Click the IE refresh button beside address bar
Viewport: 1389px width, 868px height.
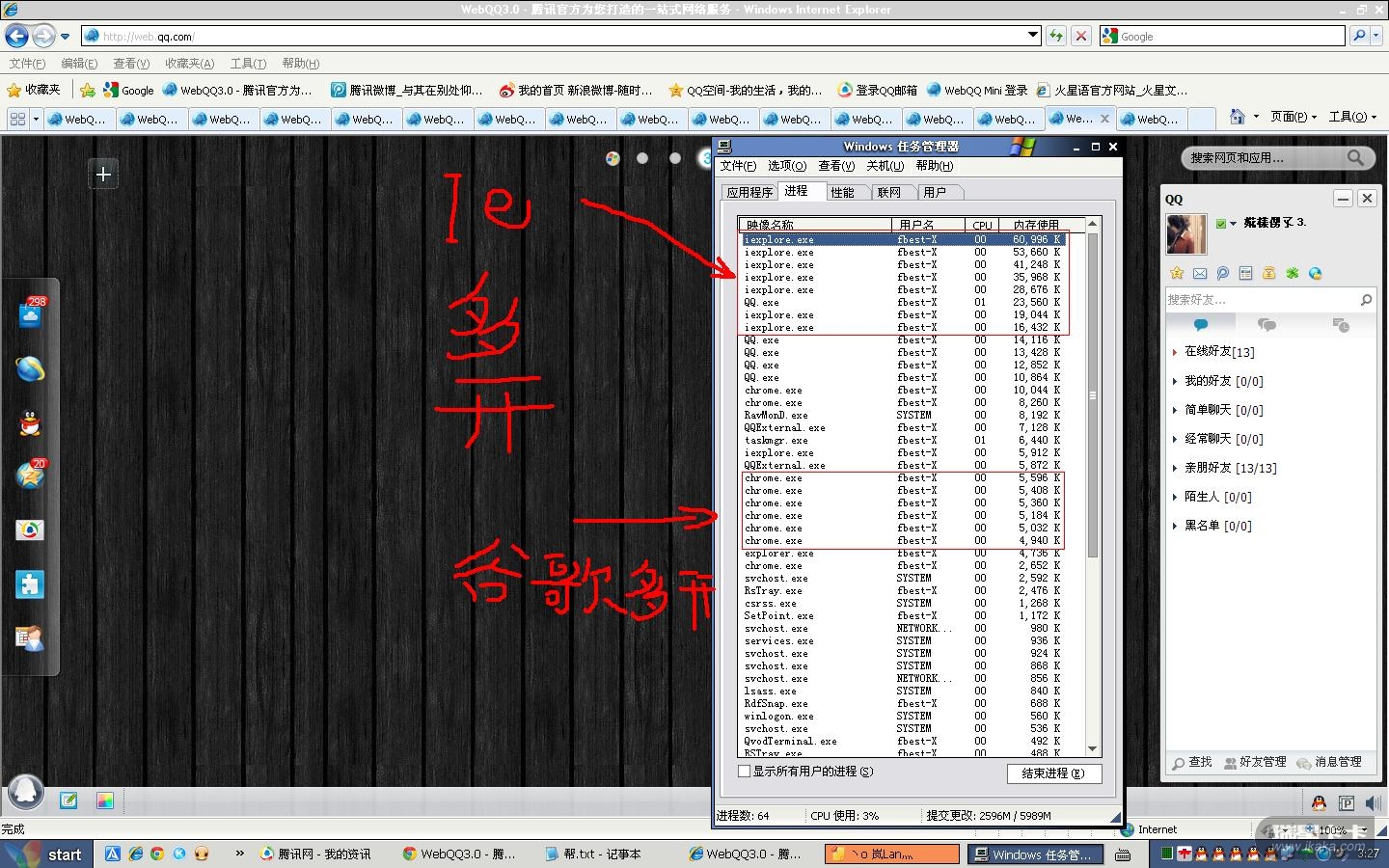click(x=1056, y=36)
